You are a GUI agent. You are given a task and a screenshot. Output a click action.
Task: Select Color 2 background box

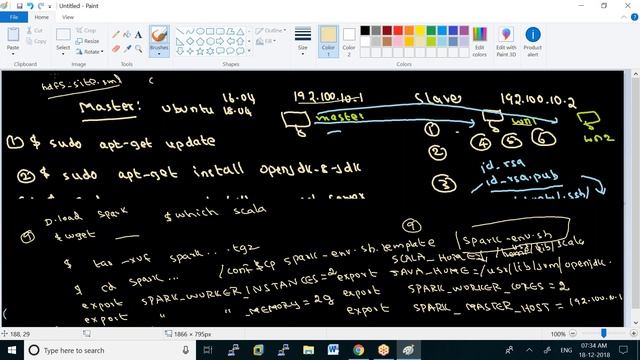click(349, 42)
